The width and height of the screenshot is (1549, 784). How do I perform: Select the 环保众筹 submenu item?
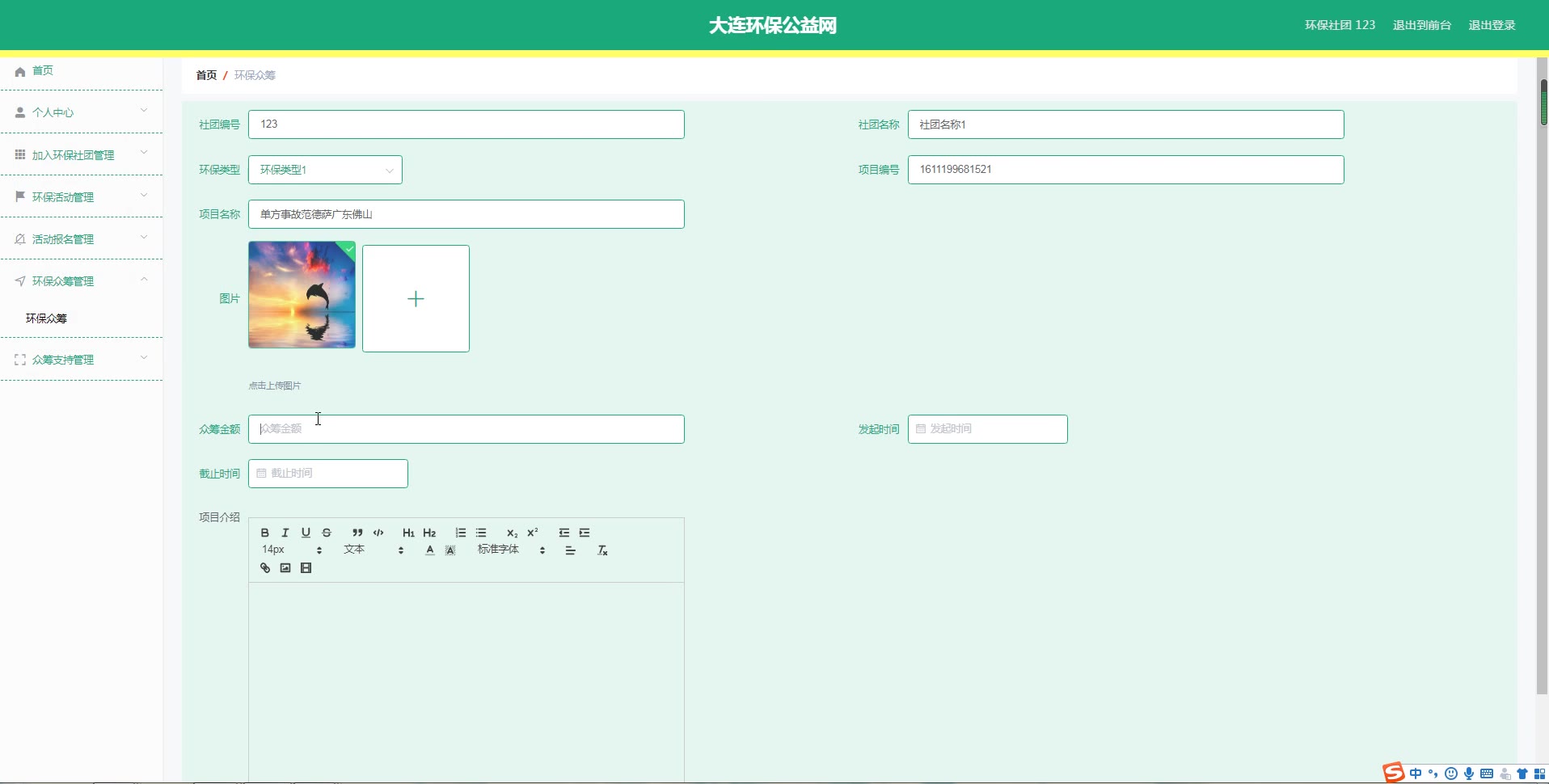click(46, 318)
